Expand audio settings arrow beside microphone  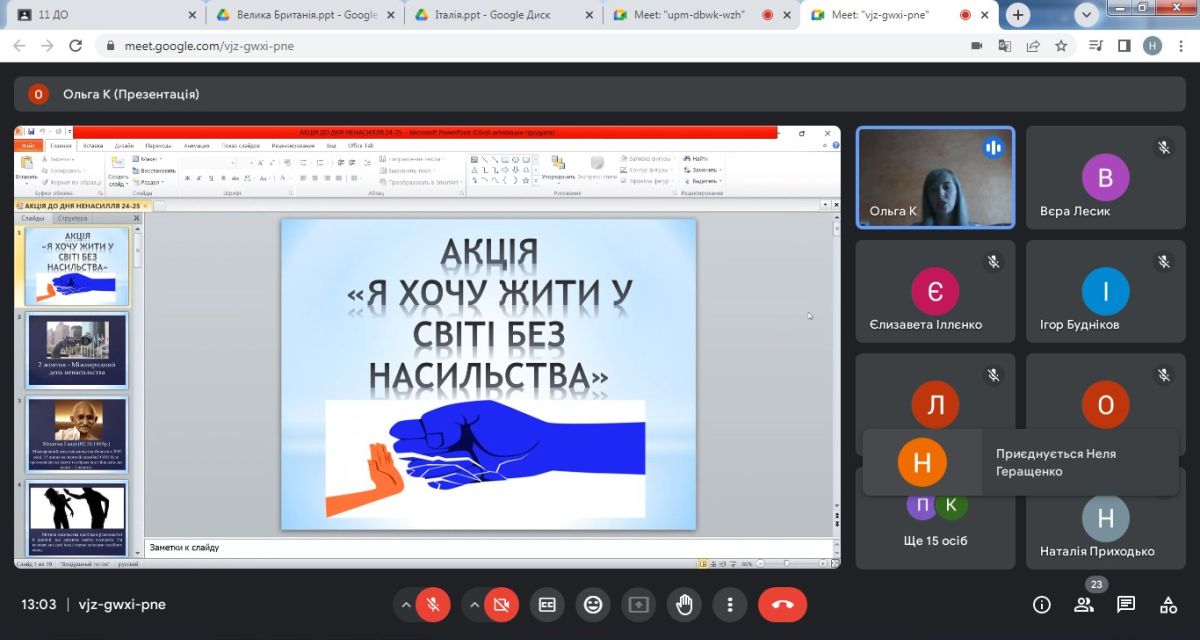(x=405, y=604)
